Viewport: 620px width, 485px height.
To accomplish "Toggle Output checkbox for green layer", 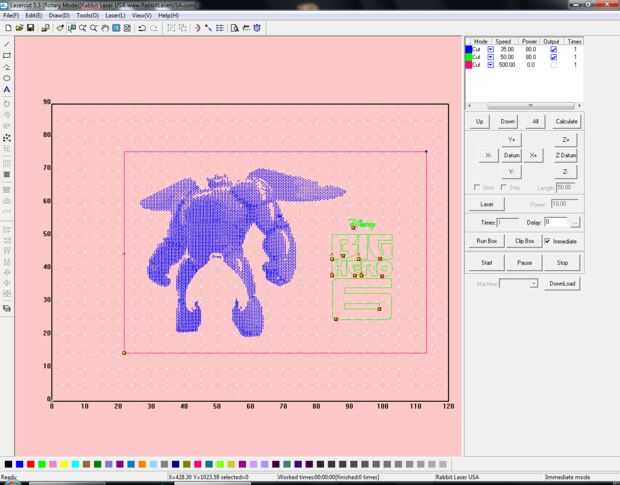I will pyautogui.click(x=554, y=57).
